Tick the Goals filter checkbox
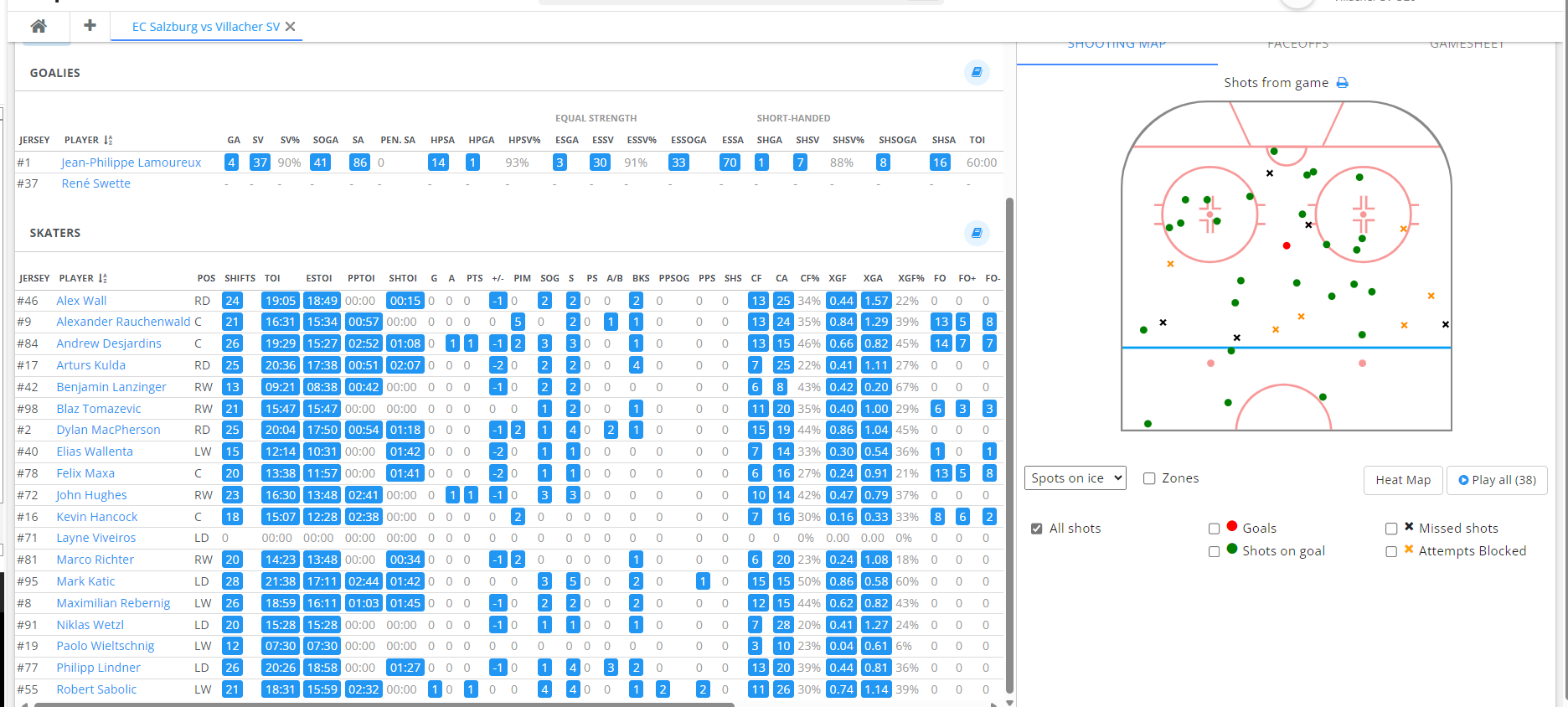The width and height of the screenshot is (1568, 707). click(x=1214, y=529)
